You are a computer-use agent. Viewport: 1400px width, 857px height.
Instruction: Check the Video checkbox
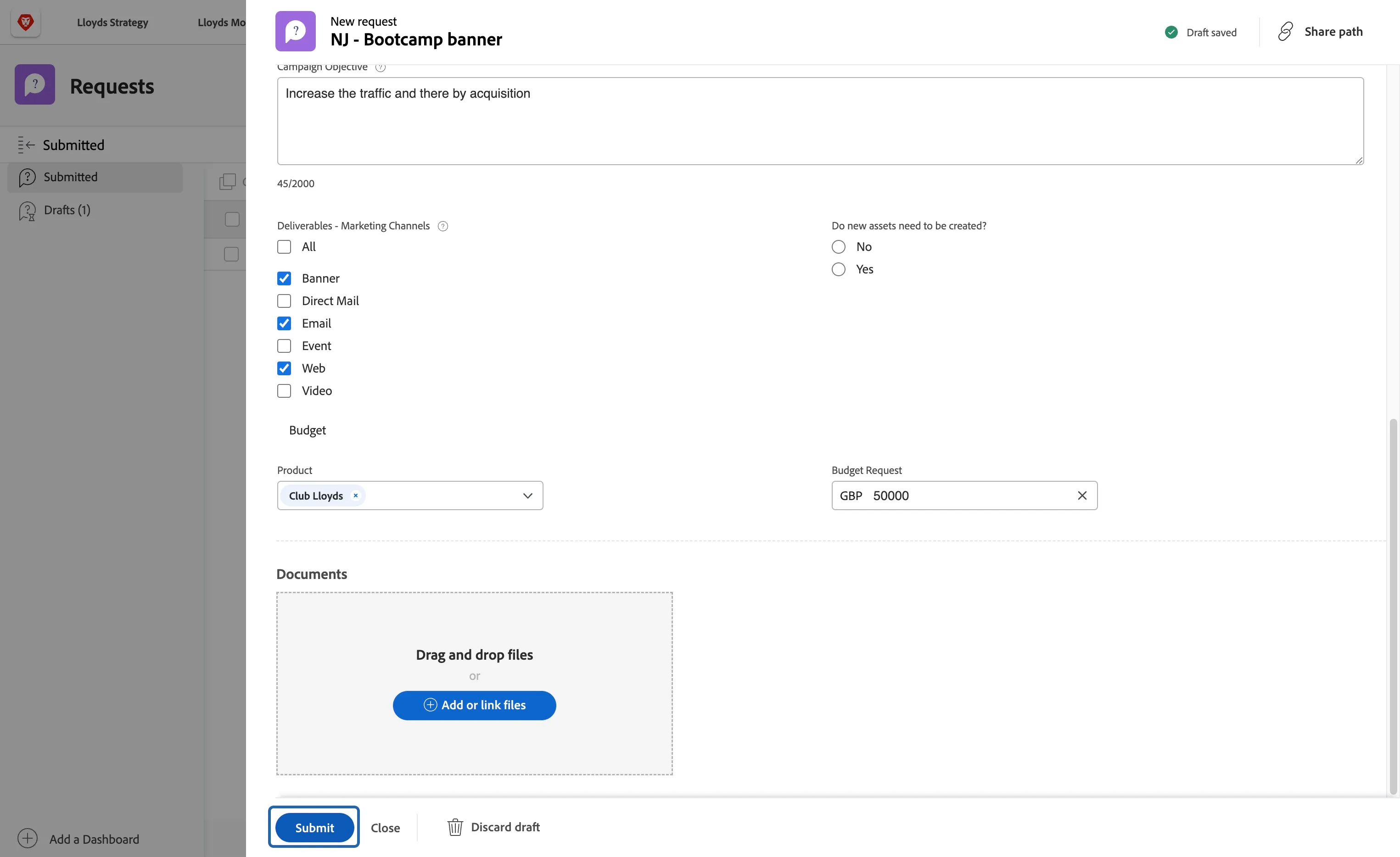click(x=284, y=391)
